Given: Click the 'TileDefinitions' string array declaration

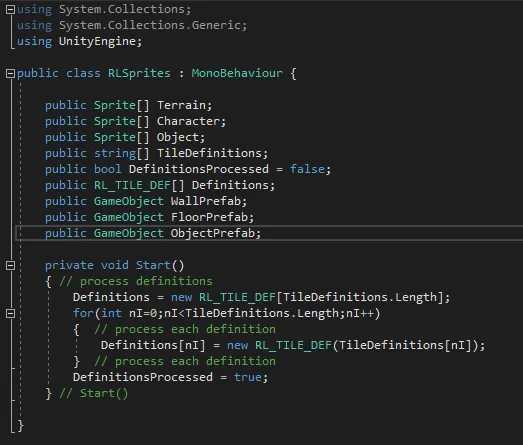Looking at the screenshot, I should click(x=209, y=153).
